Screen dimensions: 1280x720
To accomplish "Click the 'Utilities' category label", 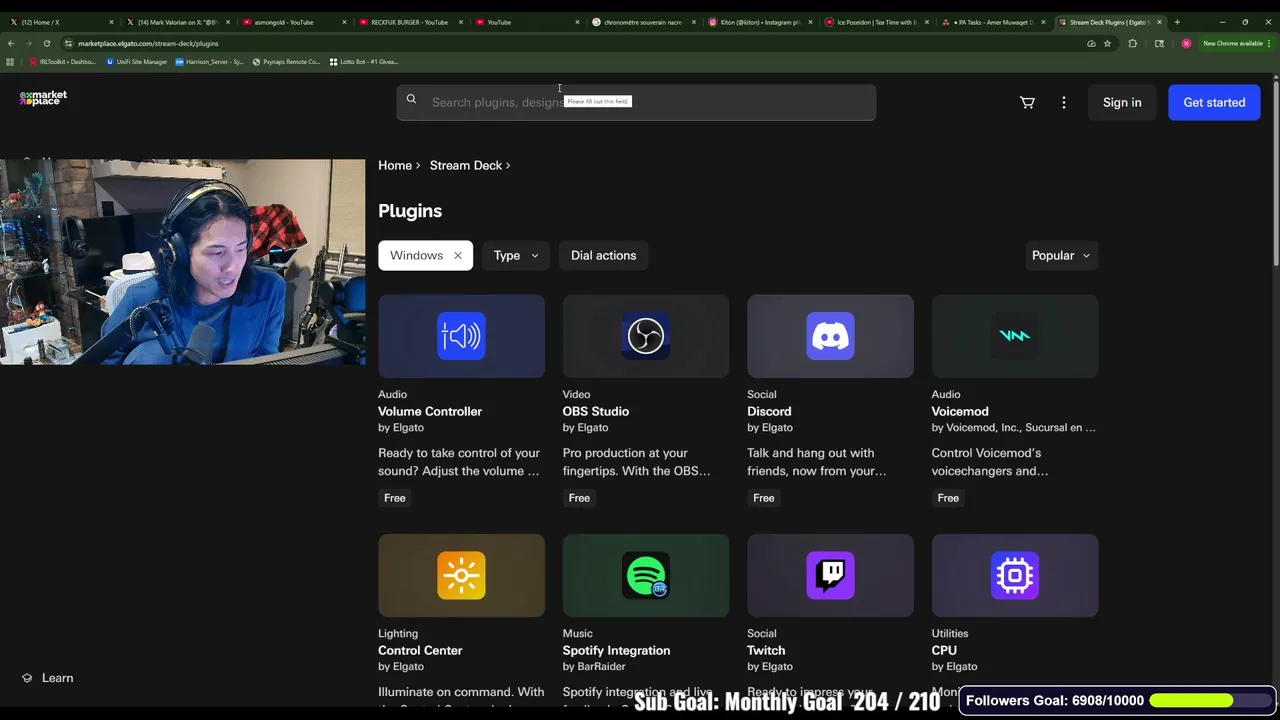I will [950, 633].
